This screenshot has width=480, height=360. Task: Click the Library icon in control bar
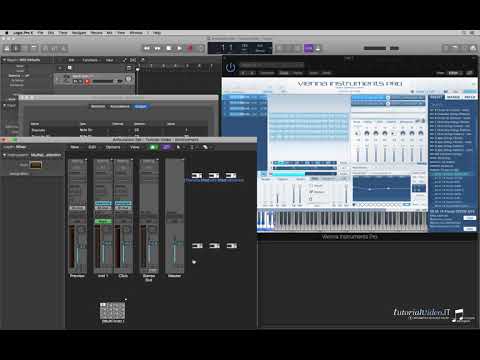[x=7, y=48]
